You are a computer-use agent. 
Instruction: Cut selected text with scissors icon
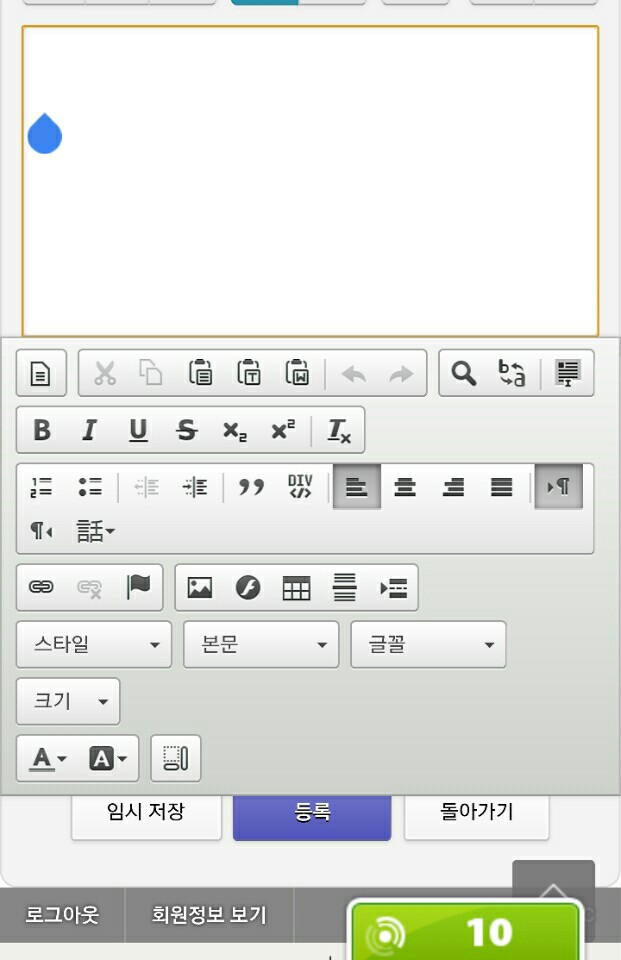coord(104,373)
